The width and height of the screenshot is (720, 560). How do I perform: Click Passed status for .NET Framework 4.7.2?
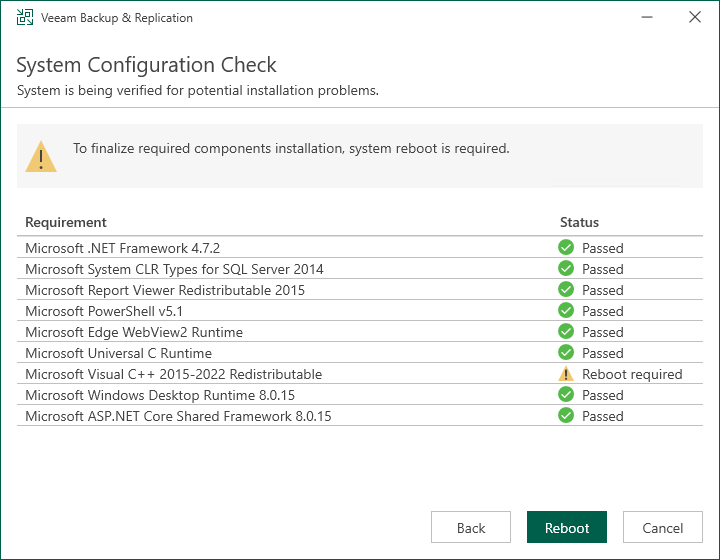coord(602,248)
